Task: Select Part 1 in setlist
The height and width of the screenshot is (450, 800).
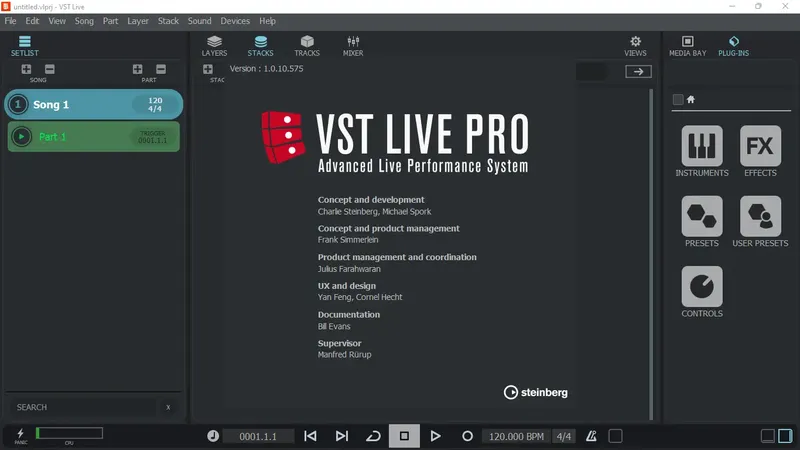Action: click(93, 137)
